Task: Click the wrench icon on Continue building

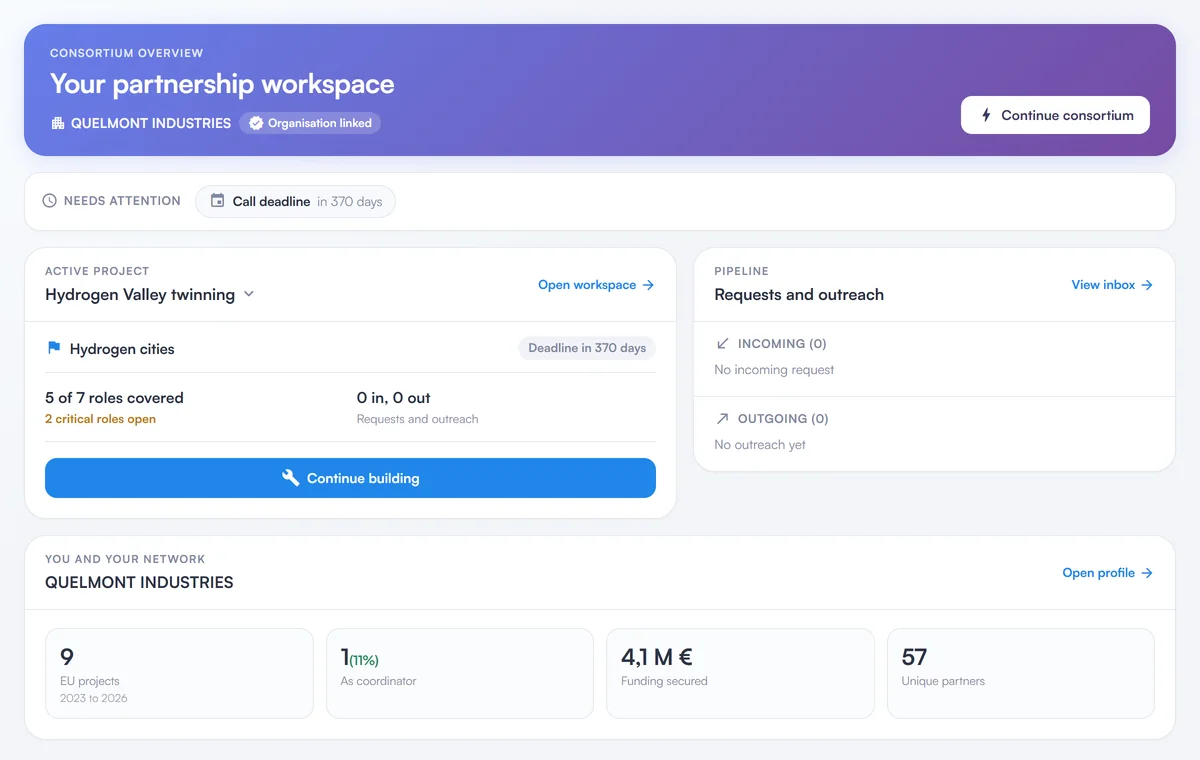Action: pyautogui.click(x=291, y=478)
